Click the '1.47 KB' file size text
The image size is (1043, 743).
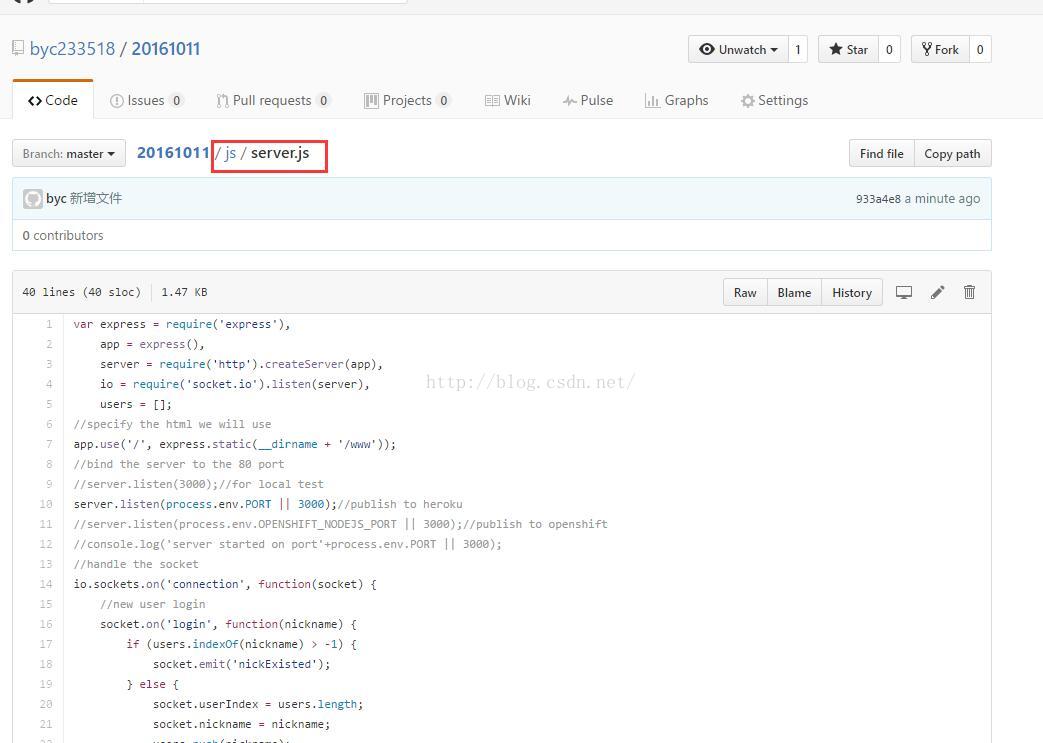[x=184, y=292]
